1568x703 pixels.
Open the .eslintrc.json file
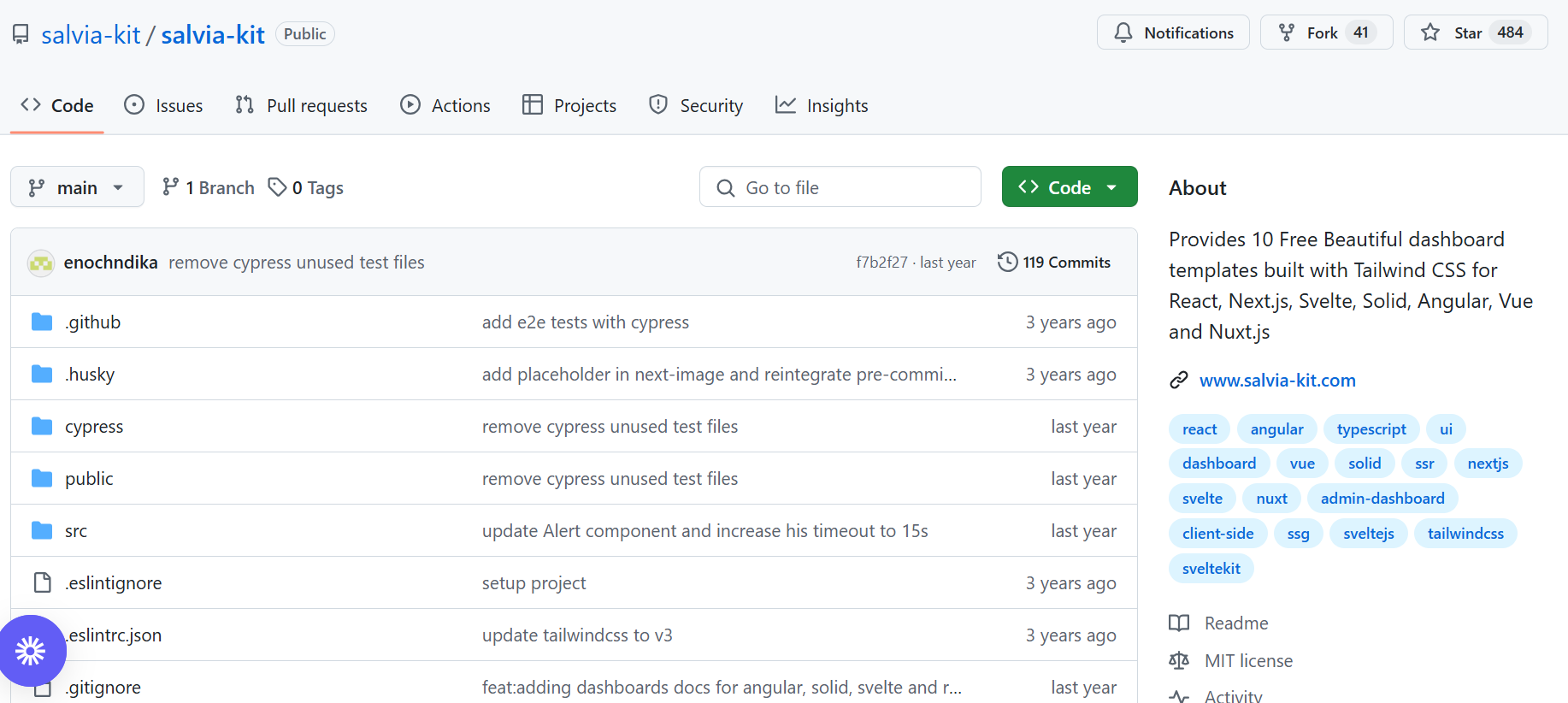click(x=114, y=635)
